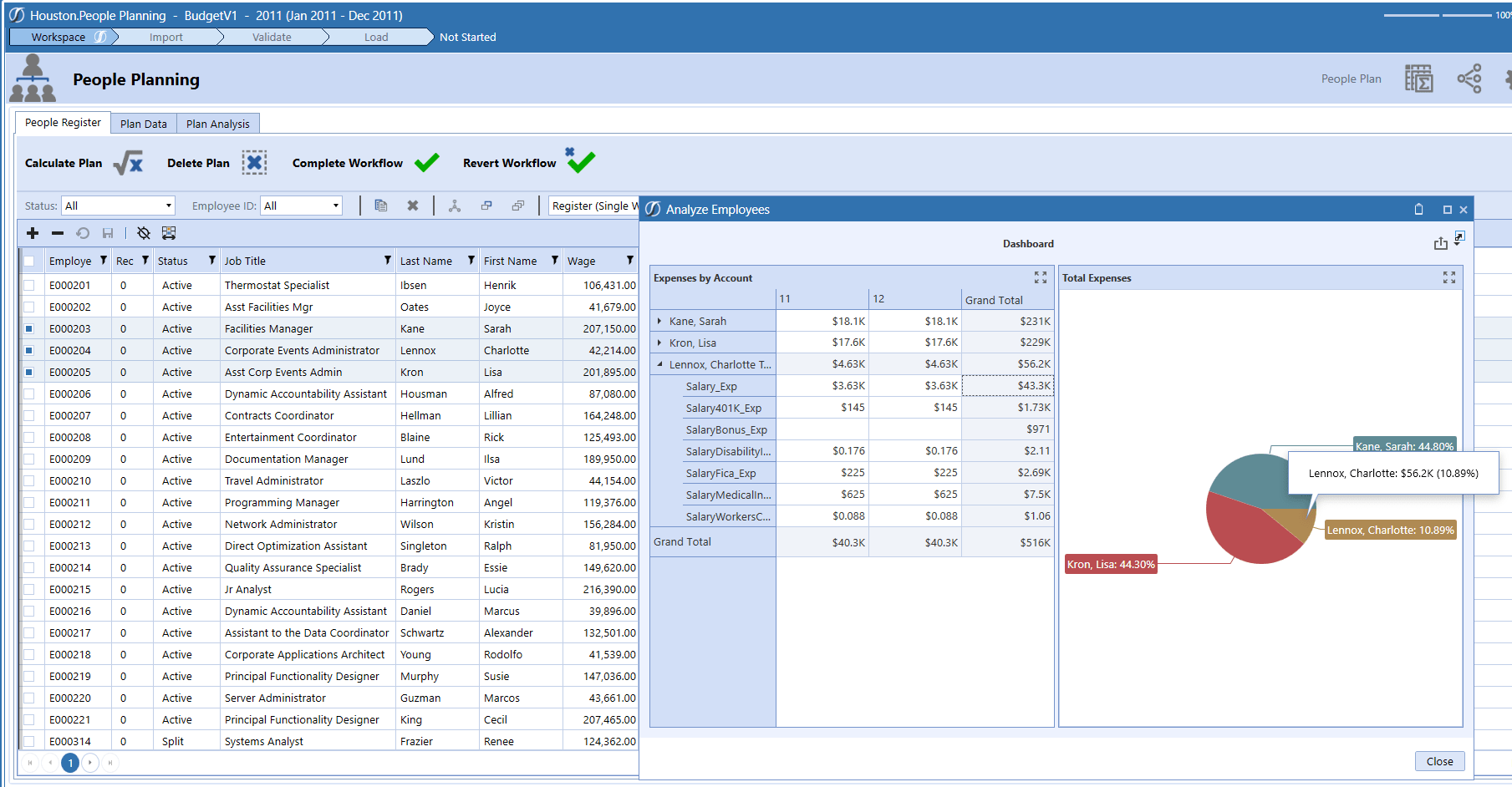Click the Delete Plan icon
This screenshot has height=787, width=1512.
[254, 162]
